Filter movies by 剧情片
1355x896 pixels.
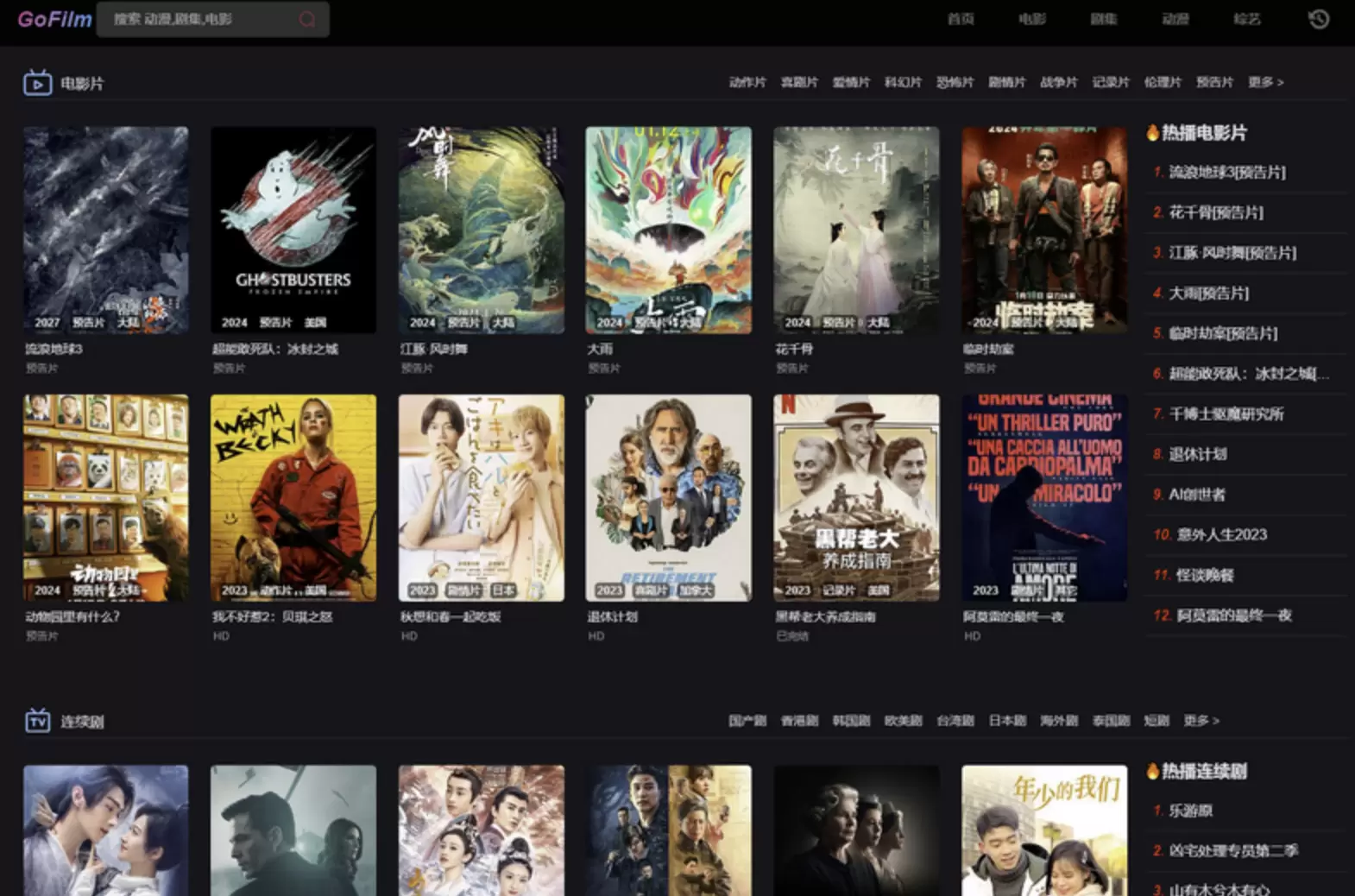click(1006, 82)
